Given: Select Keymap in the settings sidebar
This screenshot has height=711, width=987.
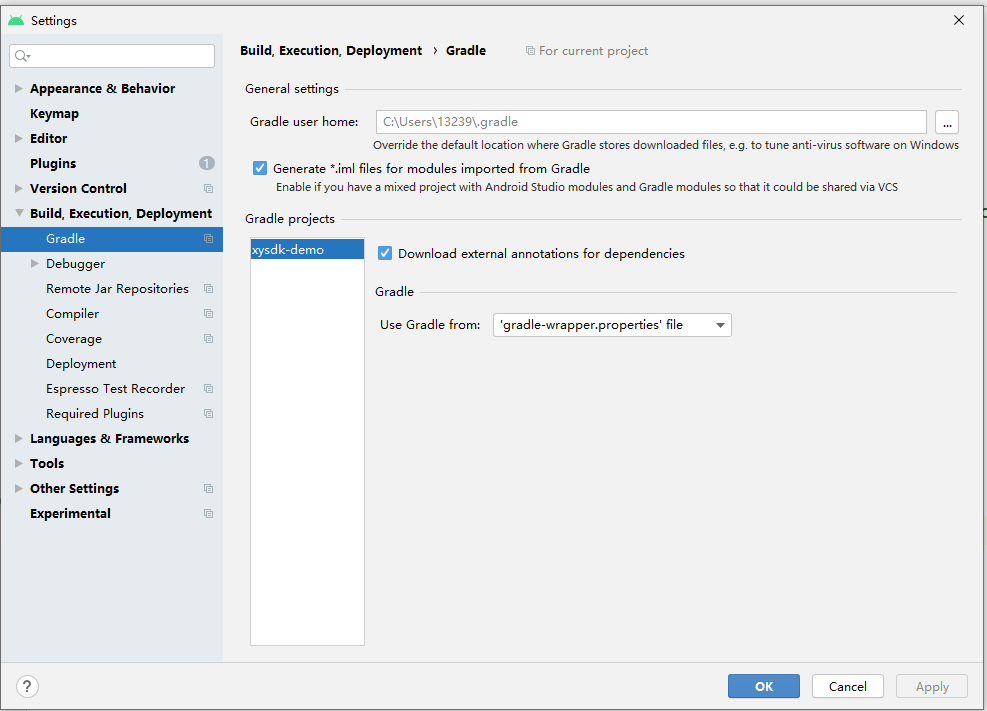Looking at the screenshot, I should click(54, 113).
